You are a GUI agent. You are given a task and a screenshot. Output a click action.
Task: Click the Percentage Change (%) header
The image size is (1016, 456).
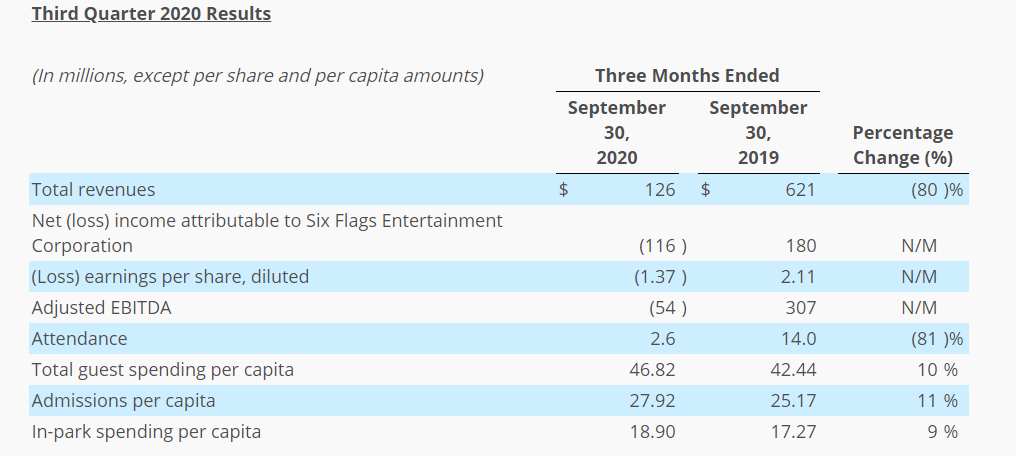(x=903, y=145)
